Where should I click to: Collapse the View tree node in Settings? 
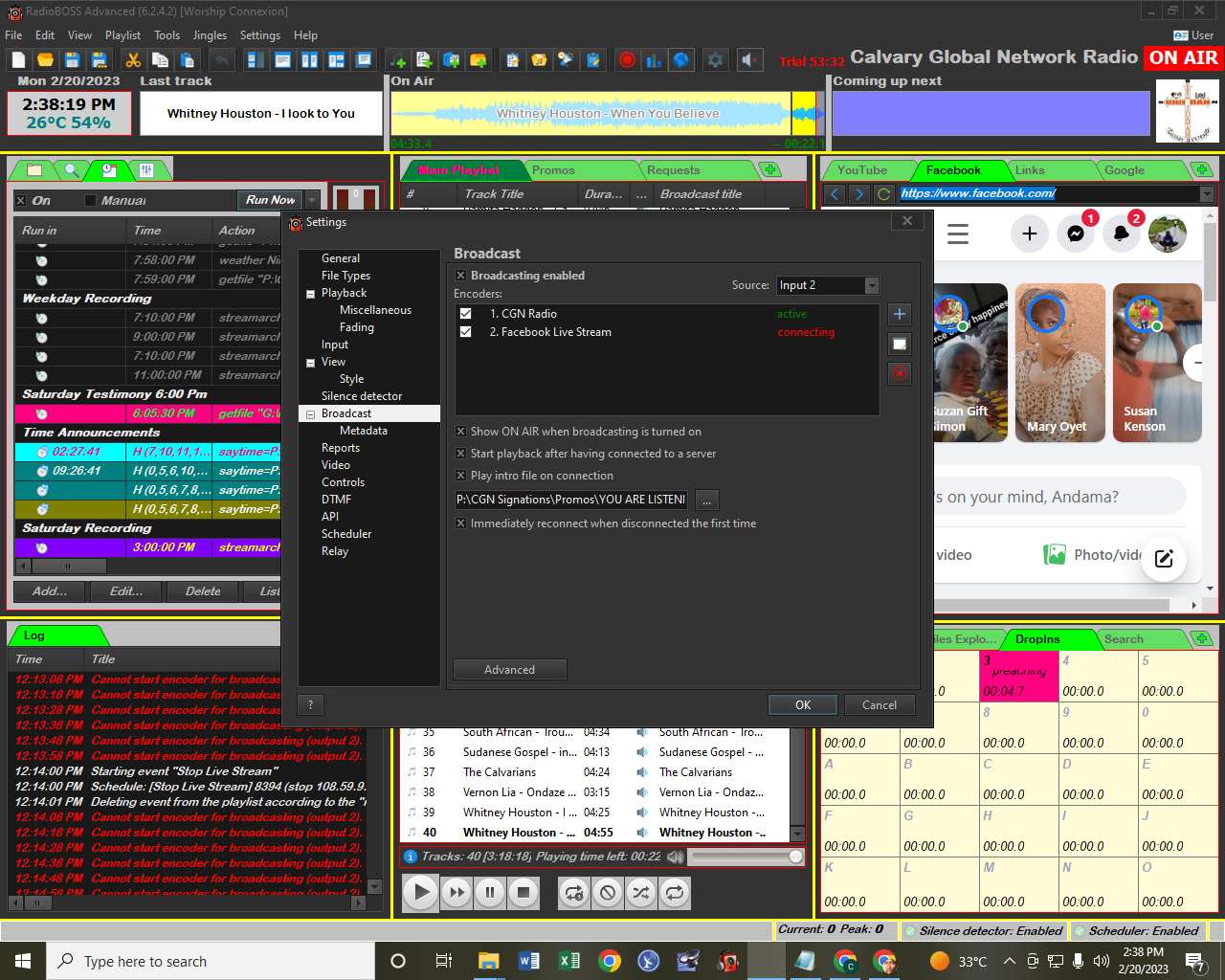(310, 363)
